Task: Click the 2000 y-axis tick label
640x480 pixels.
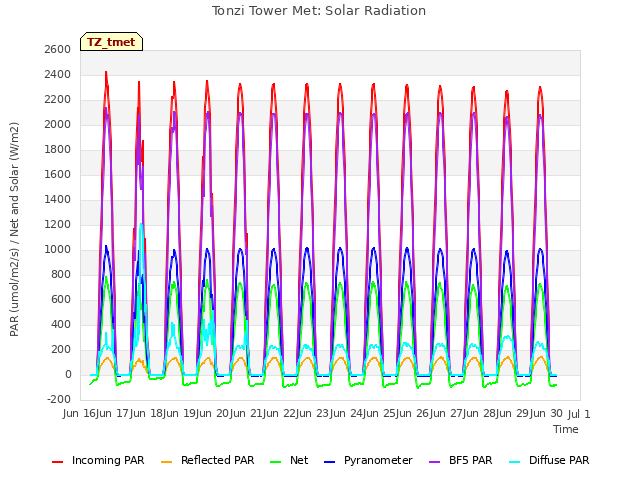Action: pos(58,124)
